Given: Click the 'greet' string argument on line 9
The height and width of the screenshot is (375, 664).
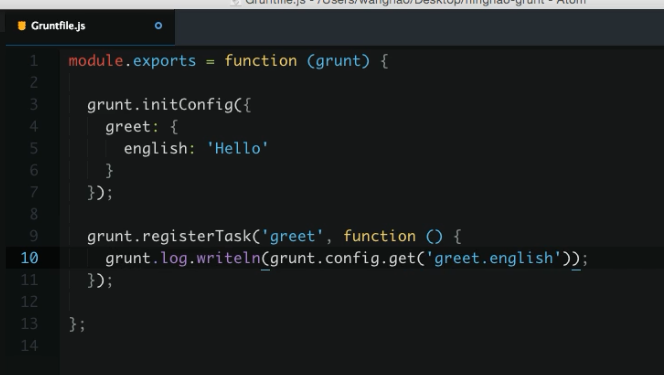Looking at the screenshot, I should coord(292,236).
